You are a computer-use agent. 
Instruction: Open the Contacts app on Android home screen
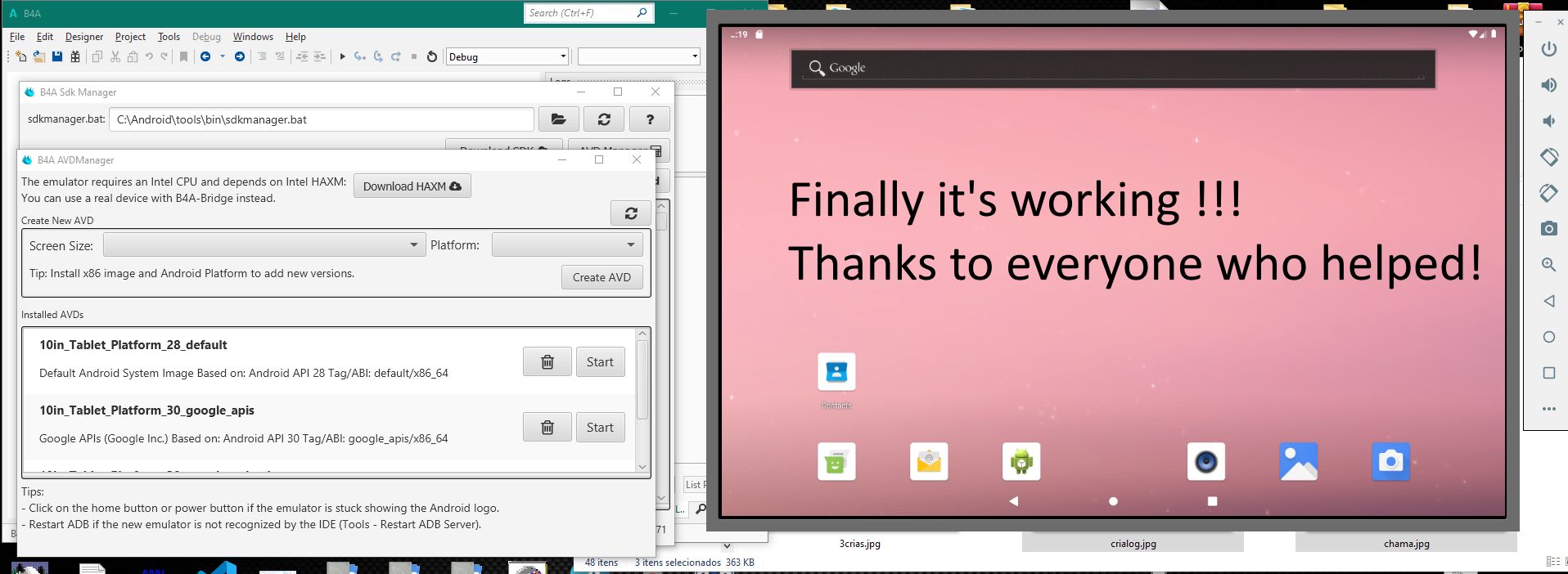click(x=836, y=373)
